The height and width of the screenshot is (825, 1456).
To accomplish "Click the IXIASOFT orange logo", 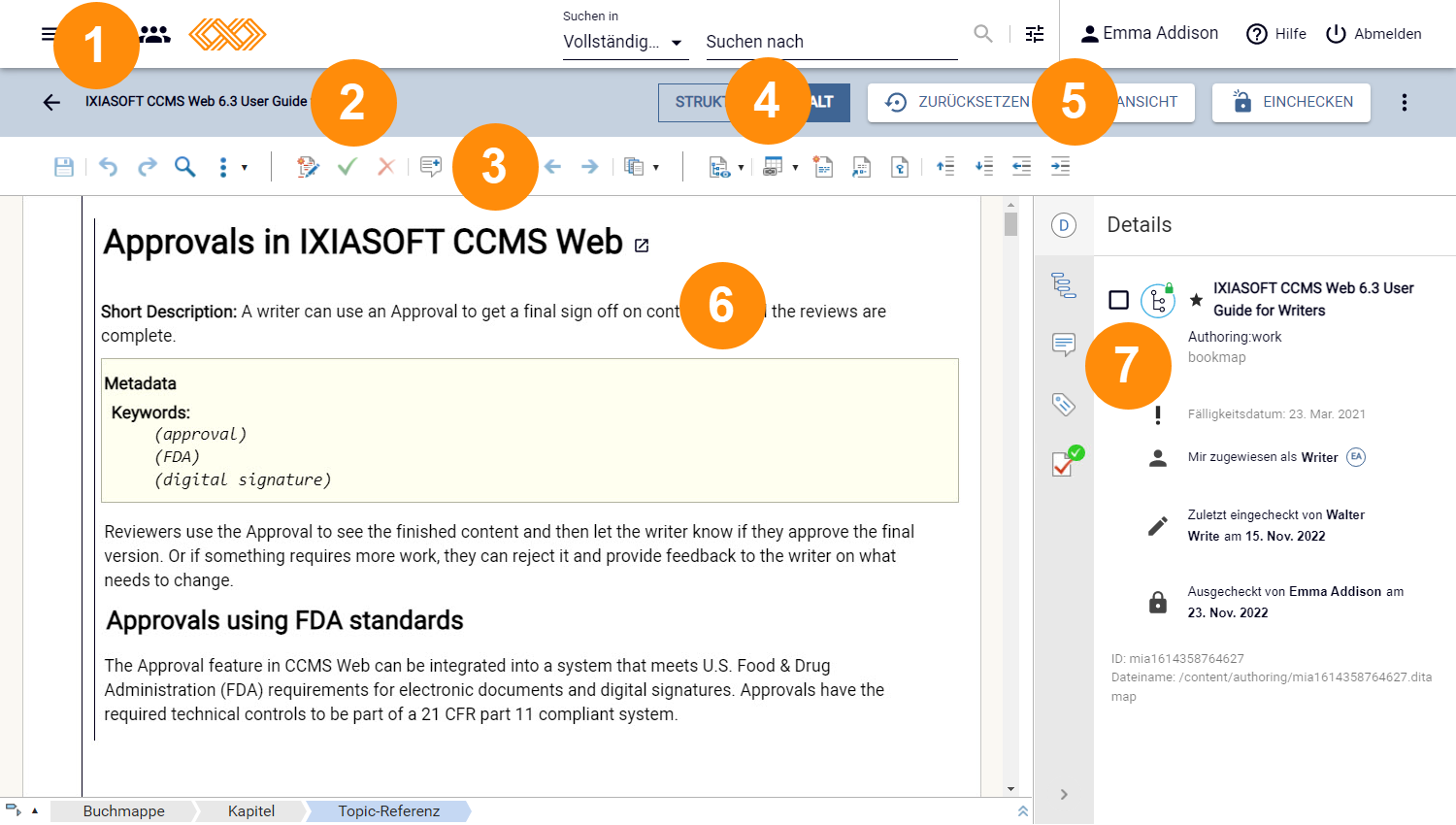I will click(x=227, y=34).
